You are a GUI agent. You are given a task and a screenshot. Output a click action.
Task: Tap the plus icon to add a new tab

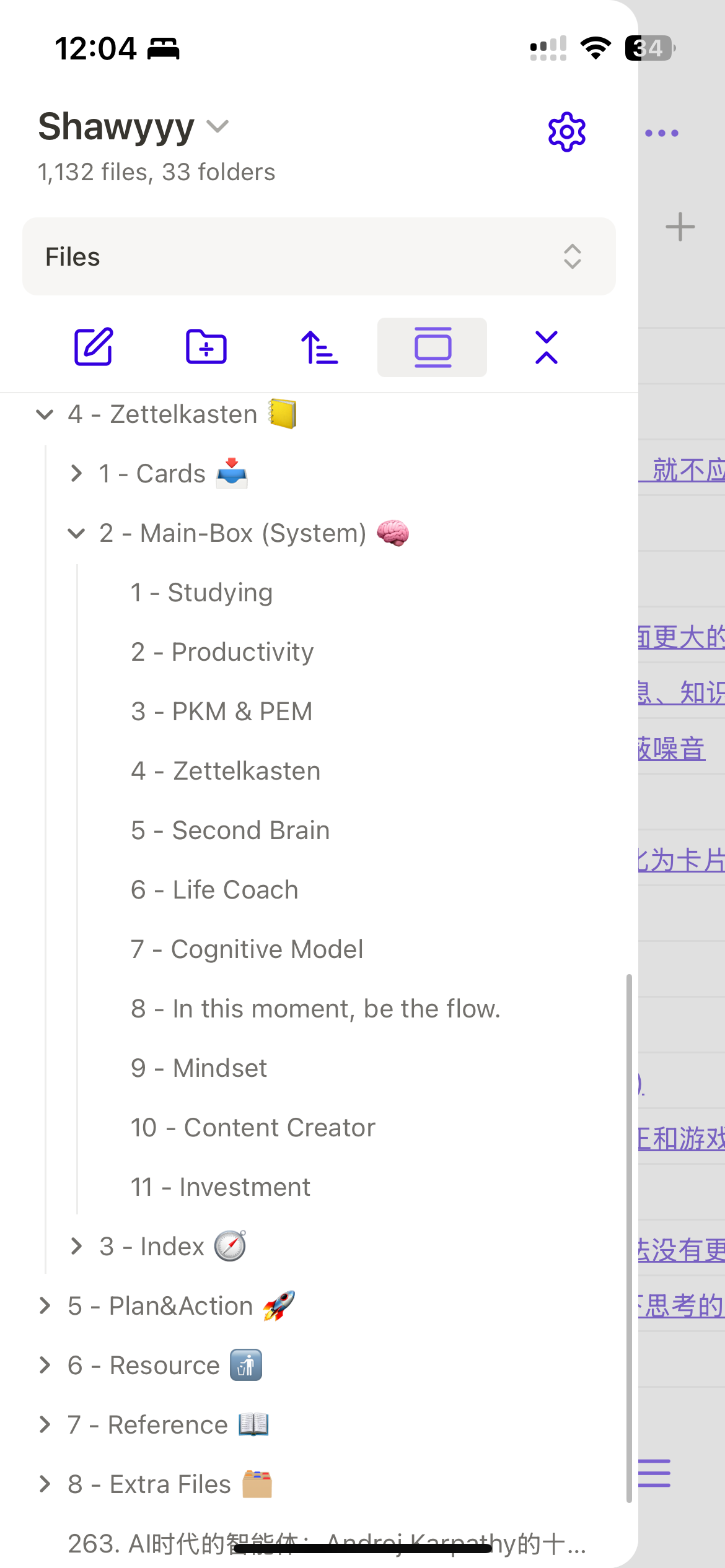tap(680, 227)
